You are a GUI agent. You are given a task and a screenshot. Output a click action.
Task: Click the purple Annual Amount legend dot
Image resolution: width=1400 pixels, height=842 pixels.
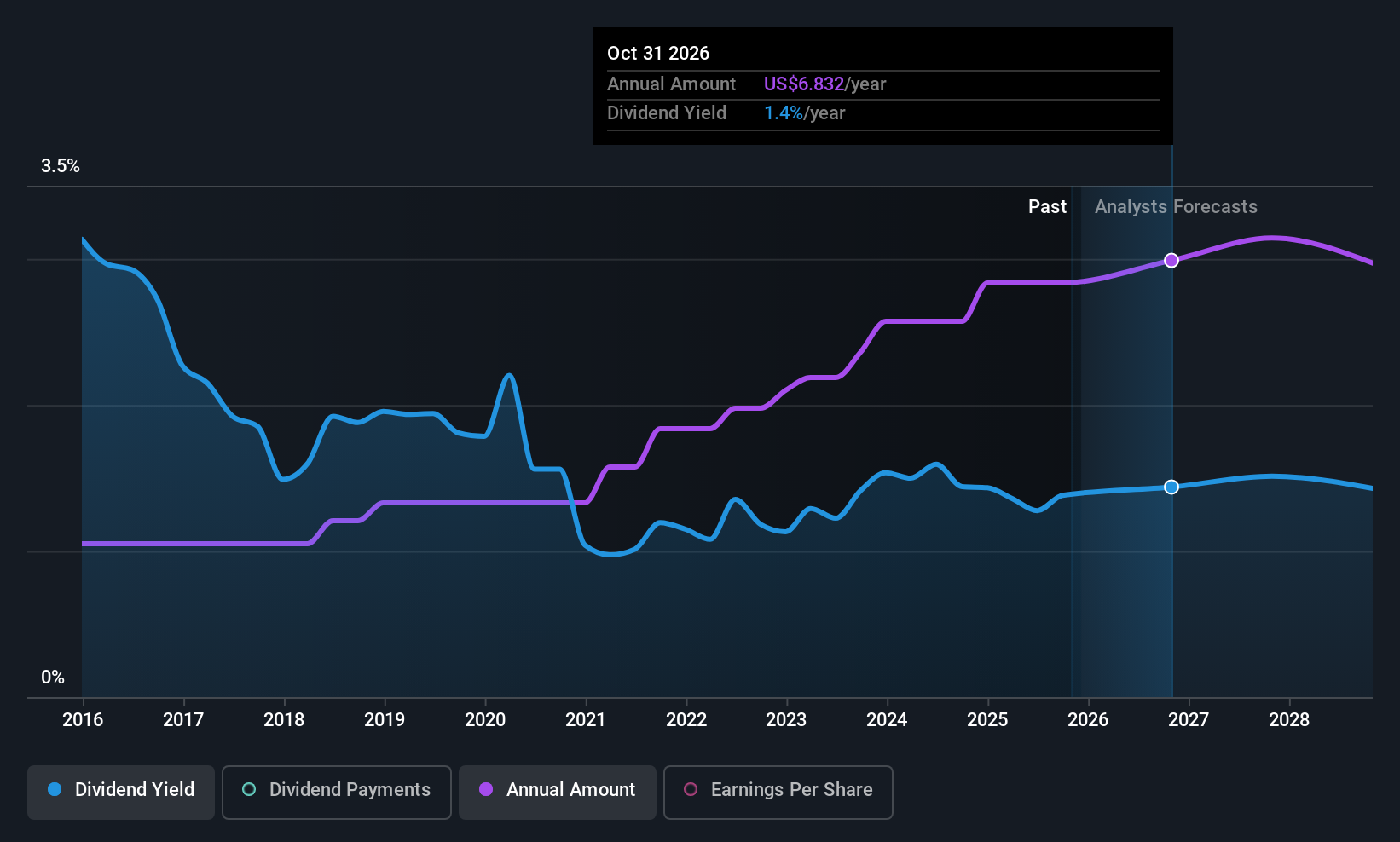[x=486, y=790]
